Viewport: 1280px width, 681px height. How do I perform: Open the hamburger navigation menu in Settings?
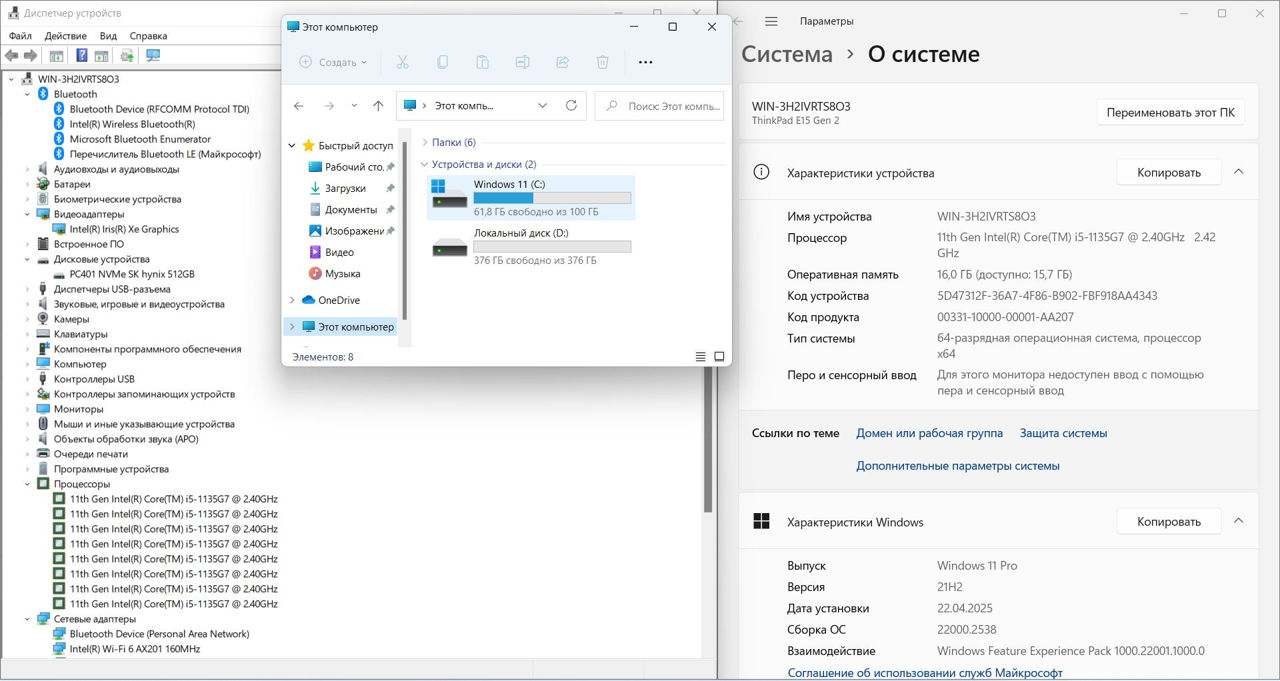(771, 21)
